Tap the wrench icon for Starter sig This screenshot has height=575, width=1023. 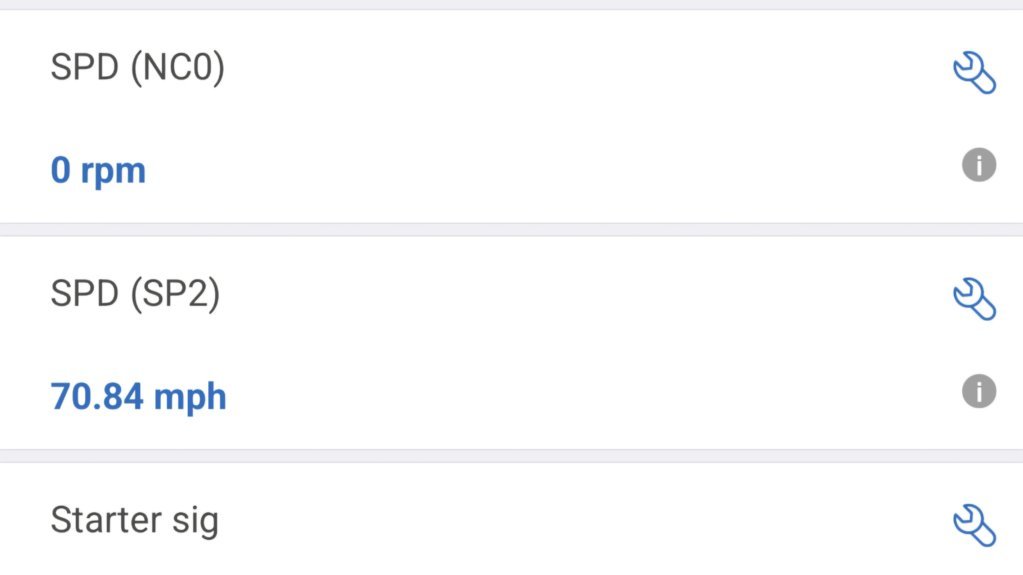[975, 525]
